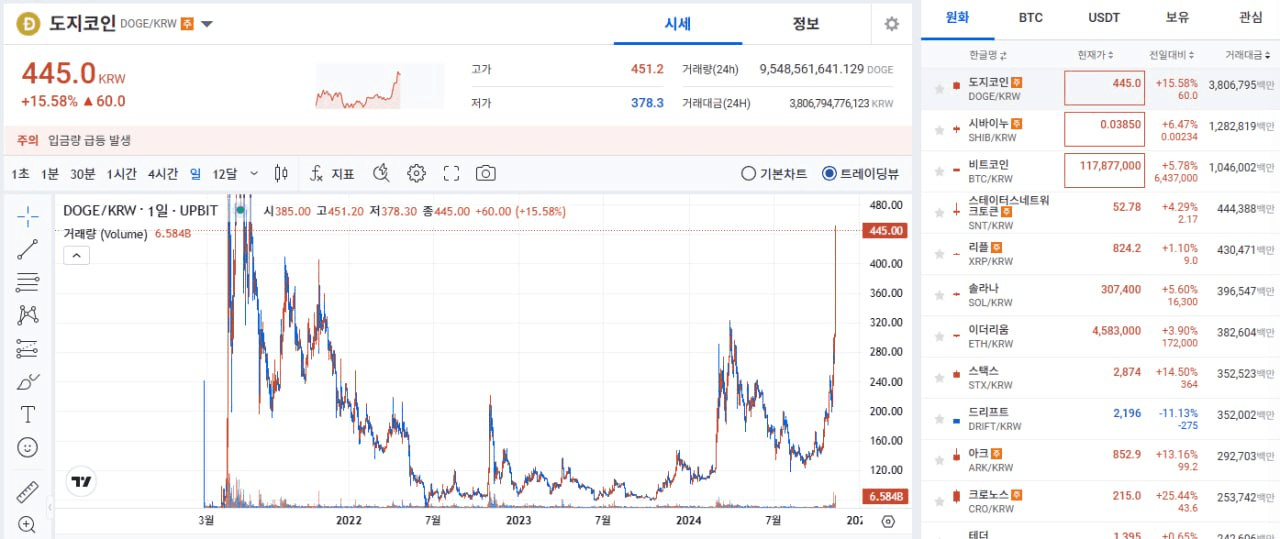The image size is (1280, 539).
Task: Switch to the 정보 tab
Action: [806, 24]
